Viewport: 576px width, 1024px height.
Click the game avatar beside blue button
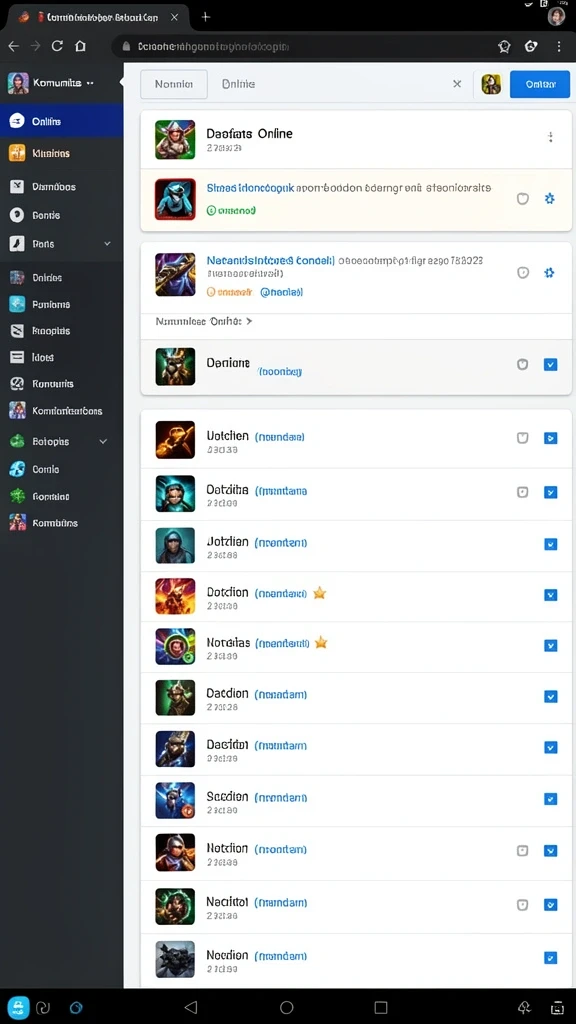(x=491, y=84)
